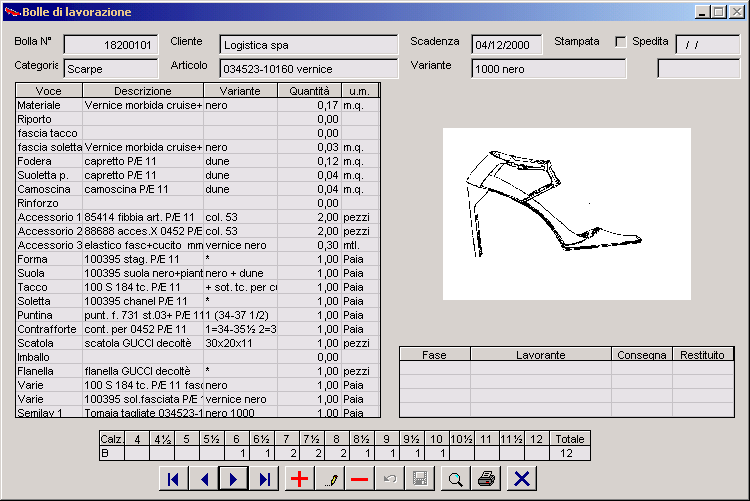Toggle the Stampata checkbox
The width and height of the screenshot is (750, 501).
tap(620, 42)
